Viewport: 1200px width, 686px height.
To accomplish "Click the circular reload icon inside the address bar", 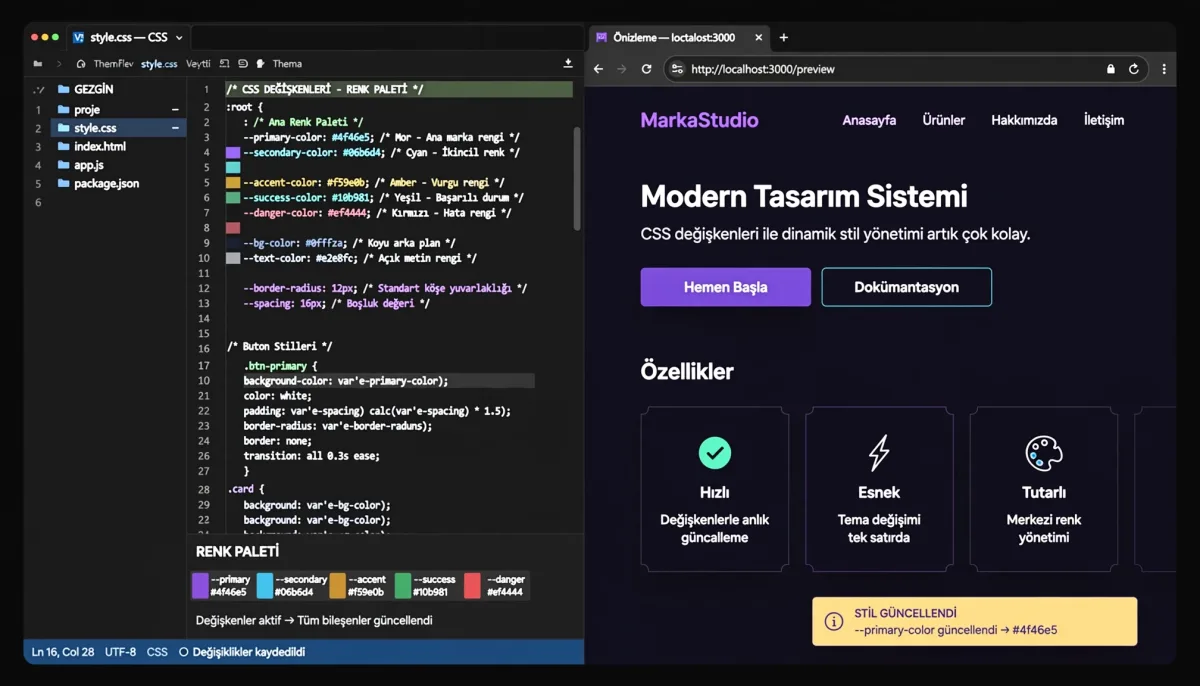I will [1133, 69].
